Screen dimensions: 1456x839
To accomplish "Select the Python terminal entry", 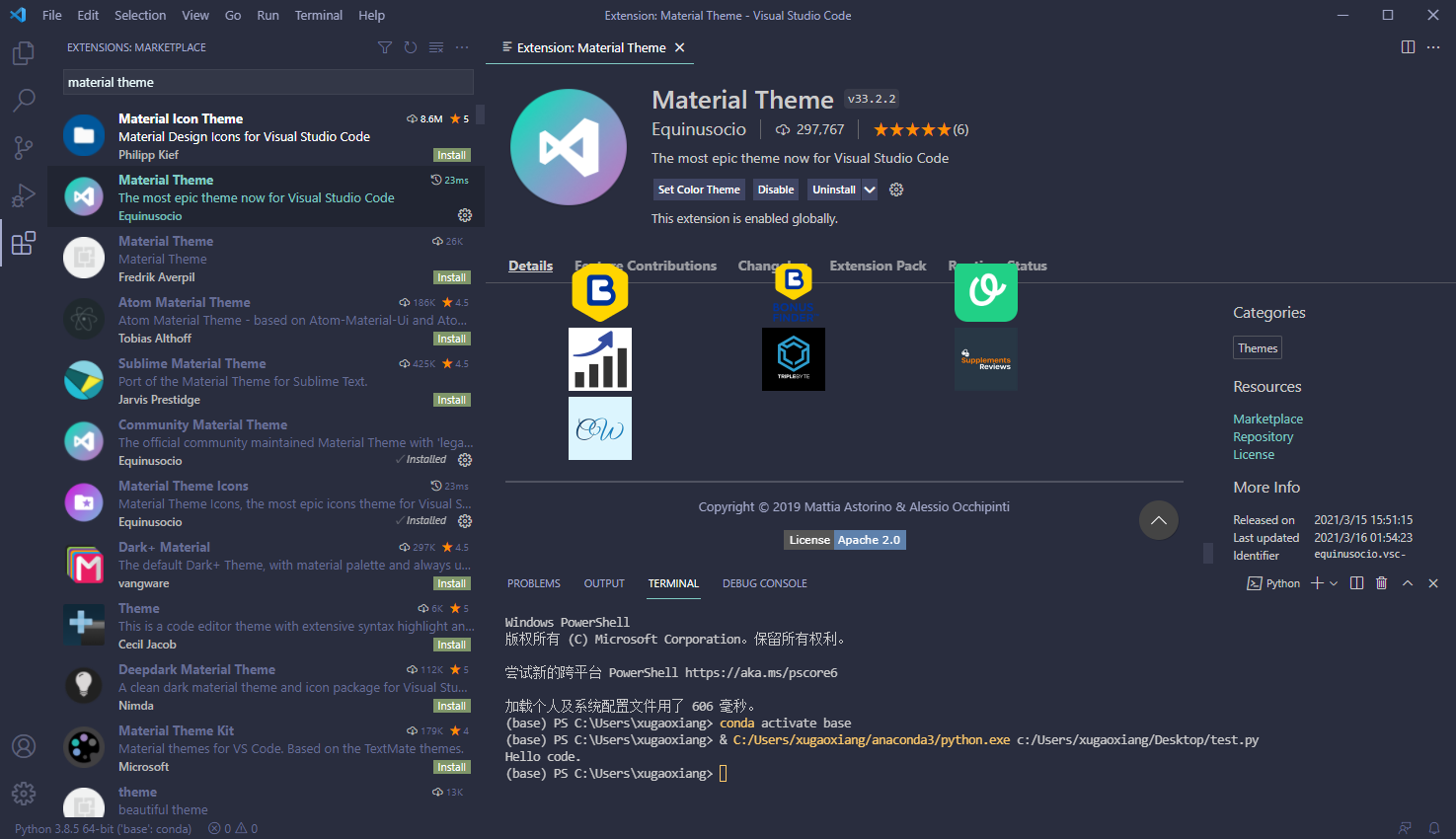I will (1273, 583).
